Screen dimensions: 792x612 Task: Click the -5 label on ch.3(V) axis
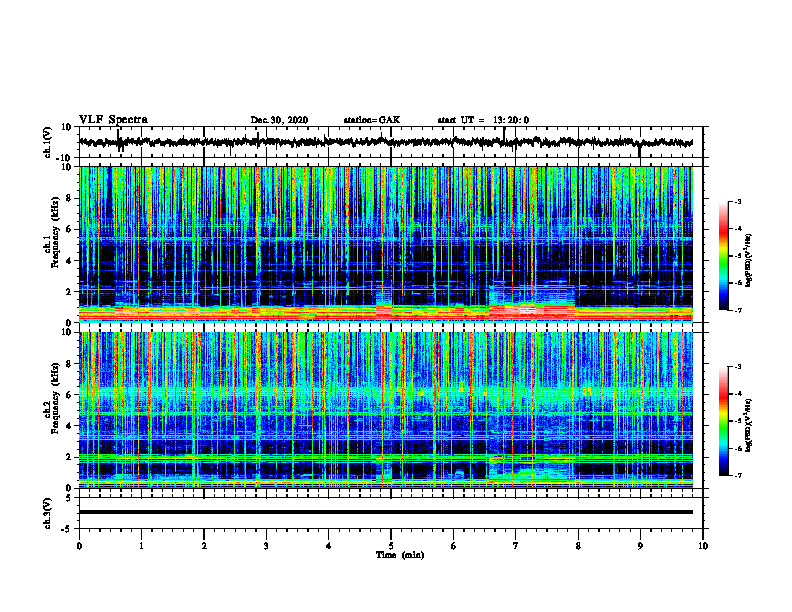click(x=67, y=529)
